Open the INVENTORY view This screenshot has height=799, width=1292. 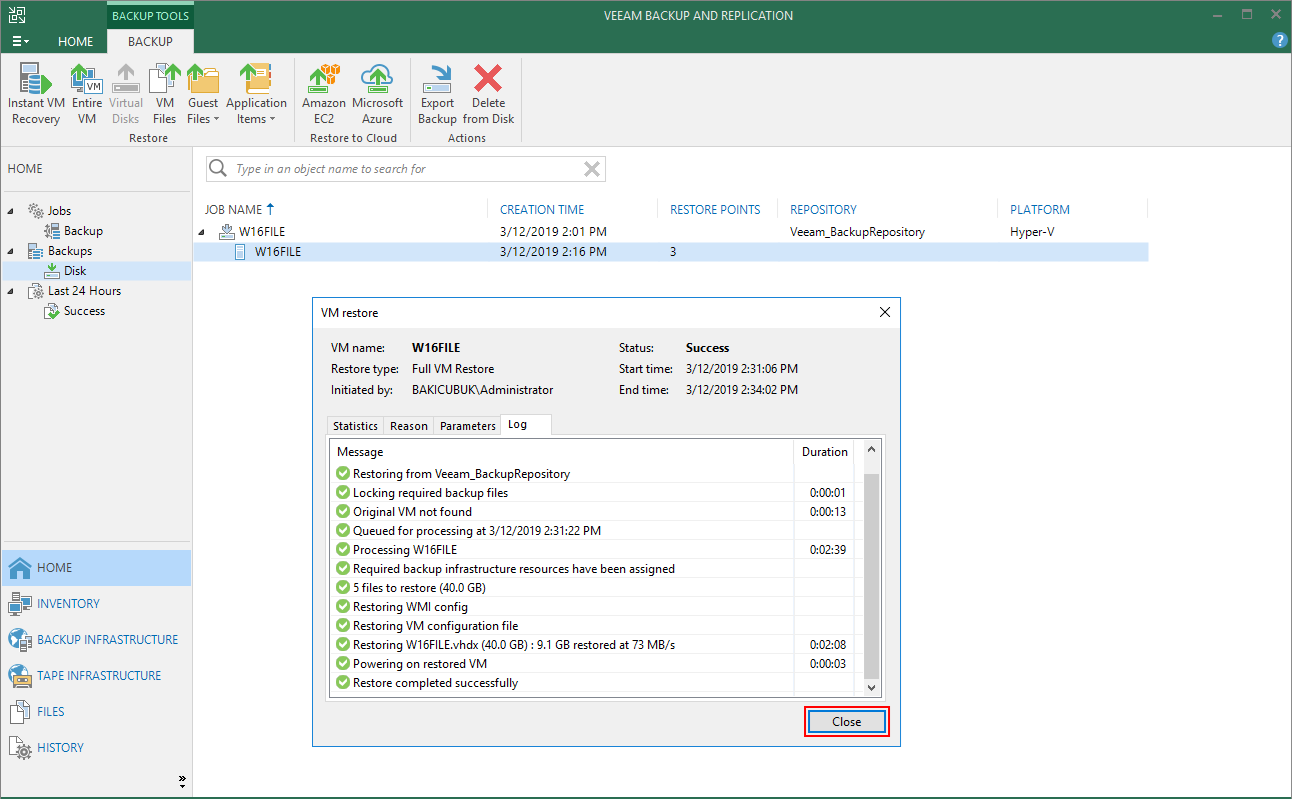tap(96, 604)
